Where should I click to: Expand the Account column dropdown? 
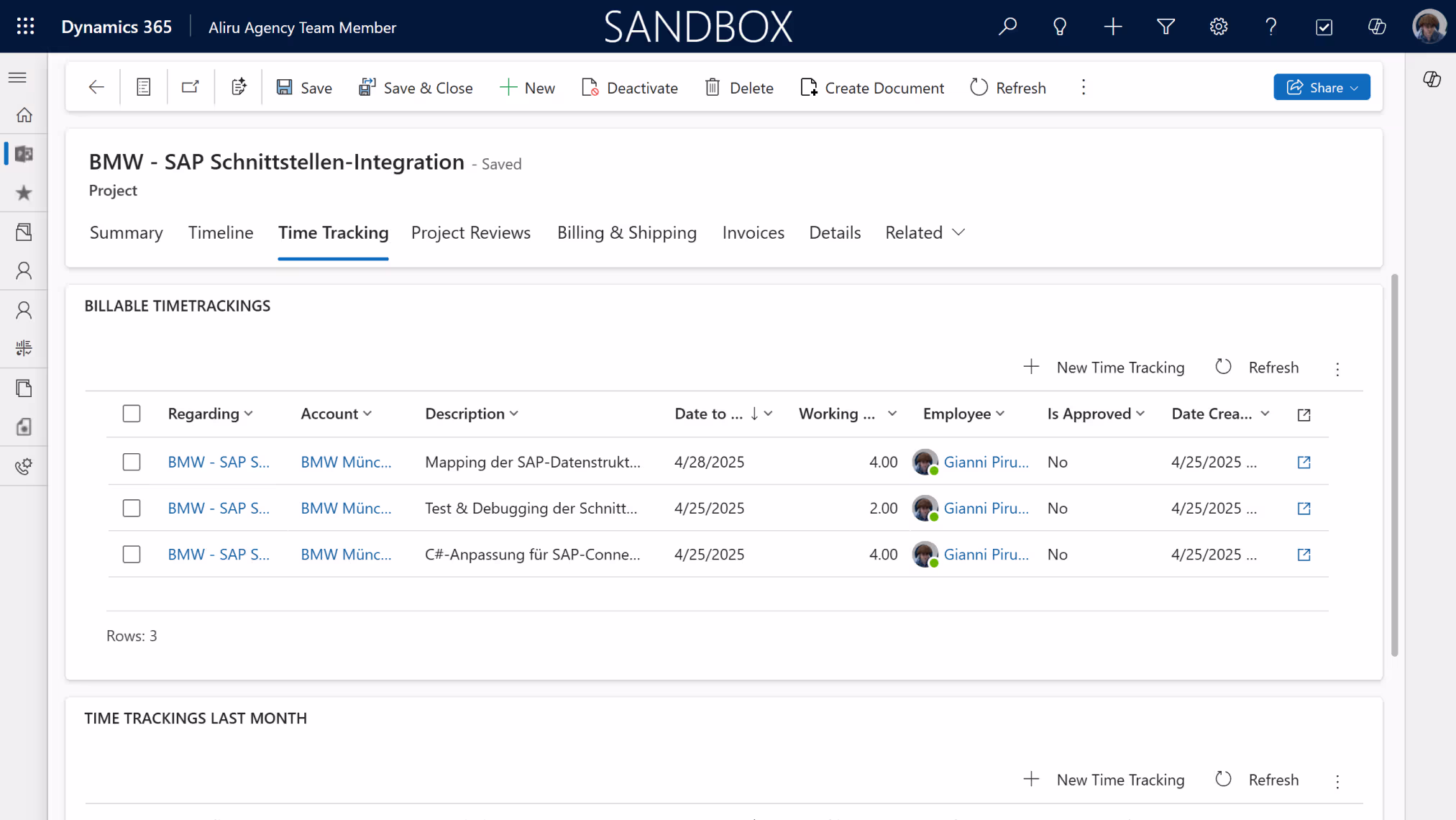pyautogui.click(x=367, y=414)
